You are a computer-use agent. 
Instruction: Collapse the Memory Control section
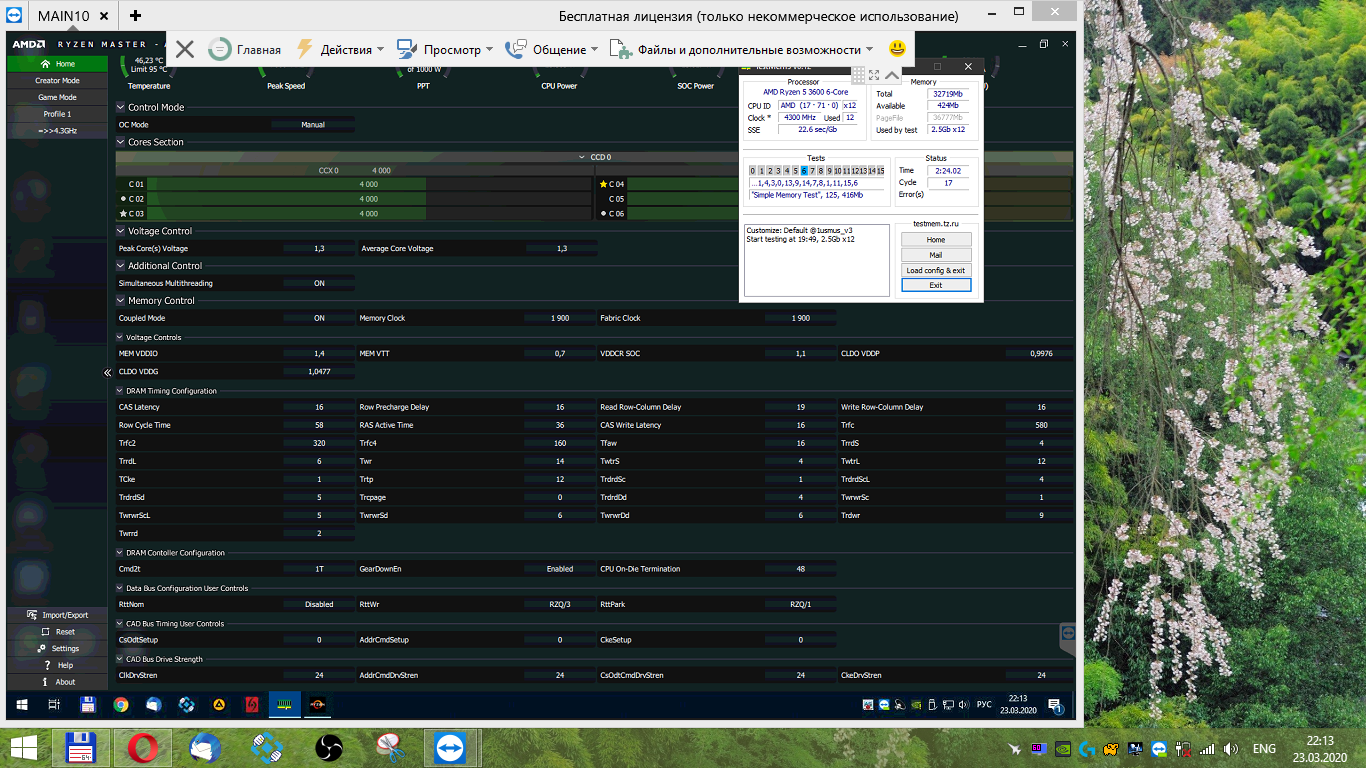coord(121,300)
